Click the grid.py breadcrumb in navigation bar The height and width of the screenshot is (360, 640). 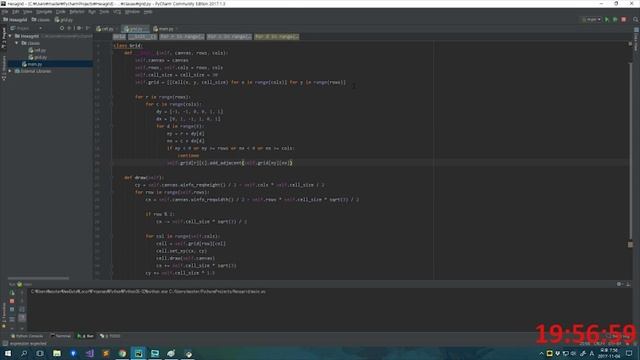coord(64,20)
